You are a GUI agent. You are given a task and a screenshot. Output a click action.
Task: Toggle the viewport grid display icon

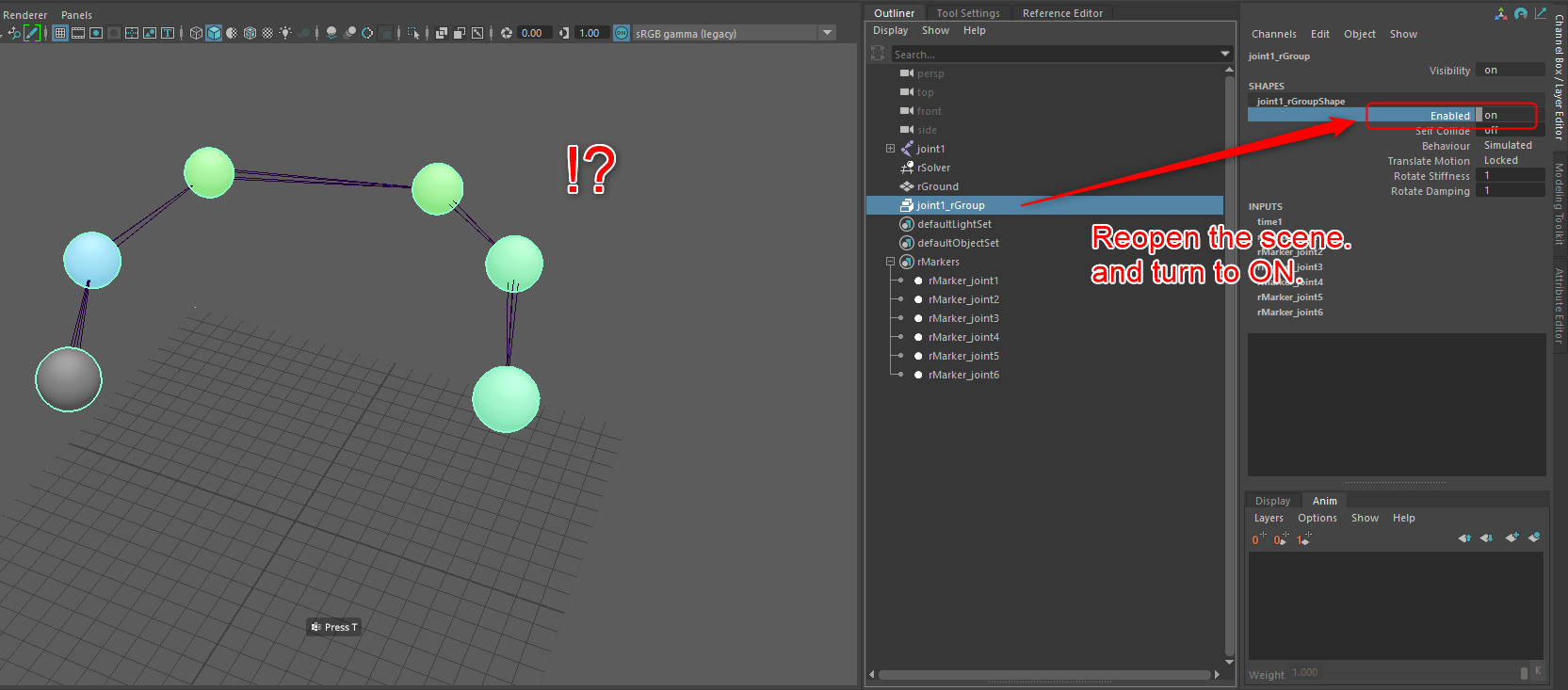pyautogui.click(x=60, y=33)
